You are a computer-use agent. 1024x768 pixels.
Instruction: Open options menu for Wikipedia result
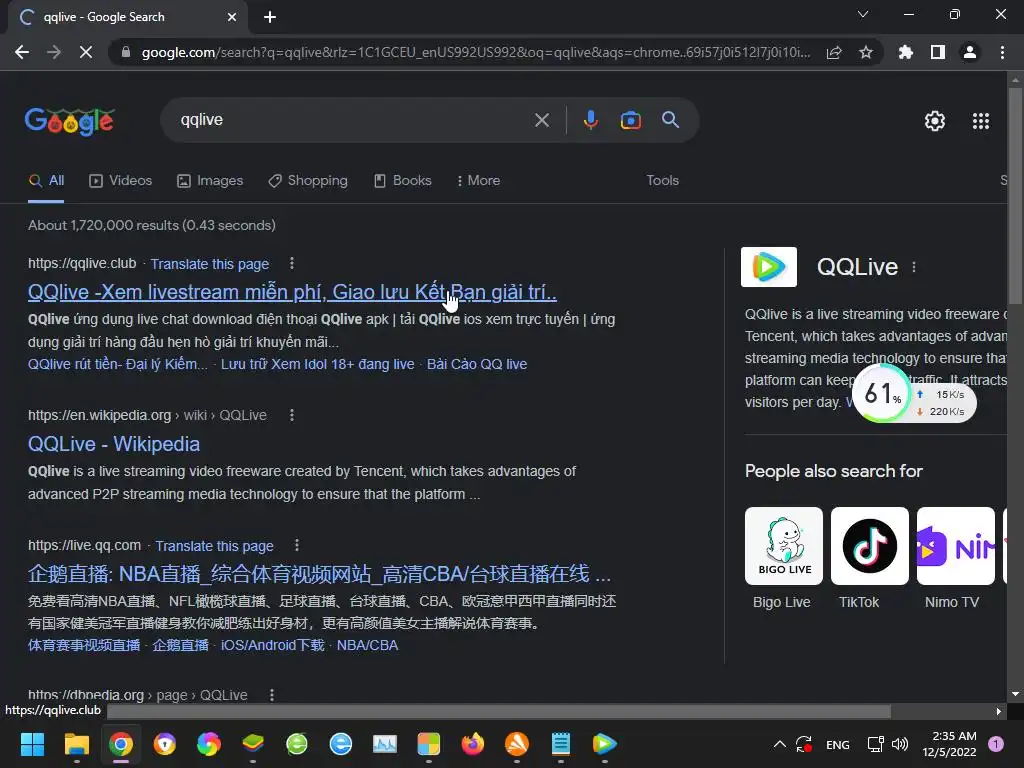coord(292,415)
